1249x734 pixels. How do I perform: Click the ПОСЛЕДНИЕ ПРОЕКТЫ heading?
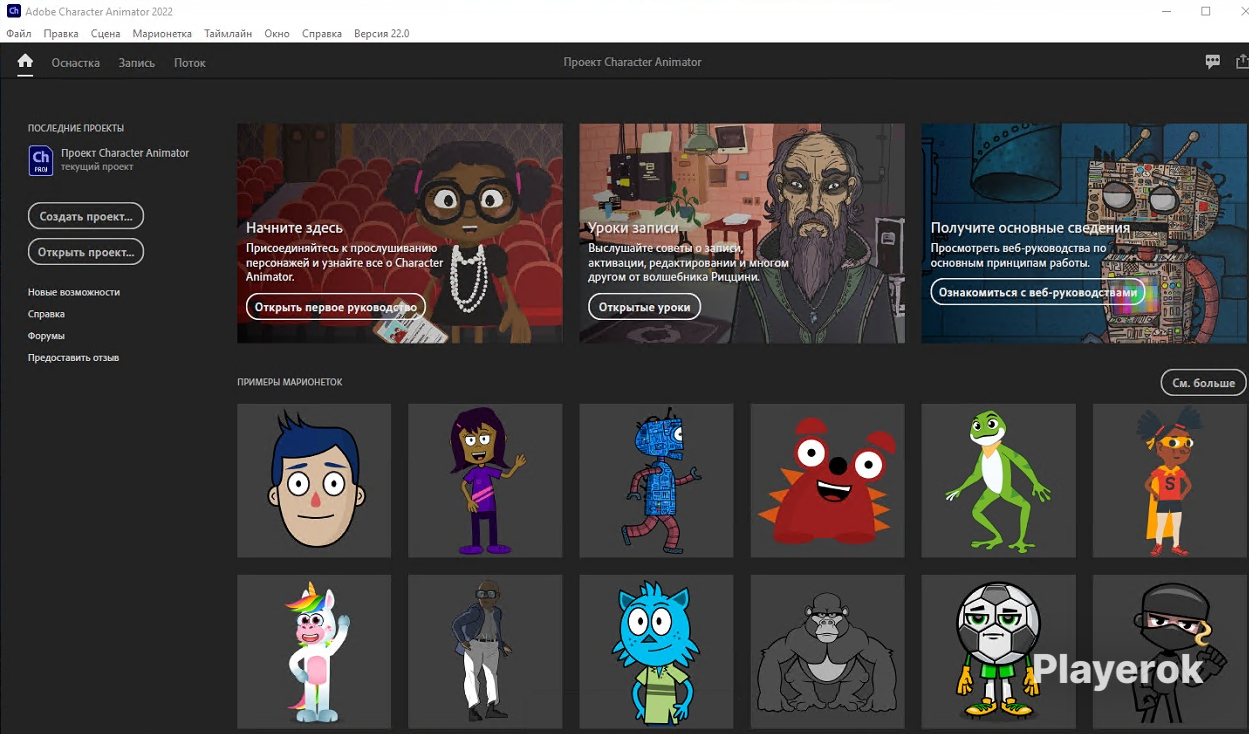pyautogui.click(x=76, y=128)
